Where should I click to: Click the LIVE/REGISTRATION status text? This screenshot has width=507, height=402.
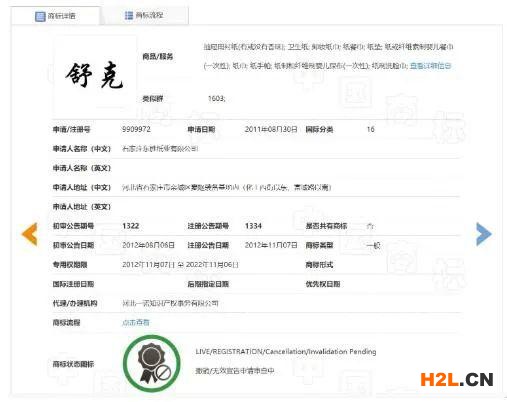coord(286,351)
